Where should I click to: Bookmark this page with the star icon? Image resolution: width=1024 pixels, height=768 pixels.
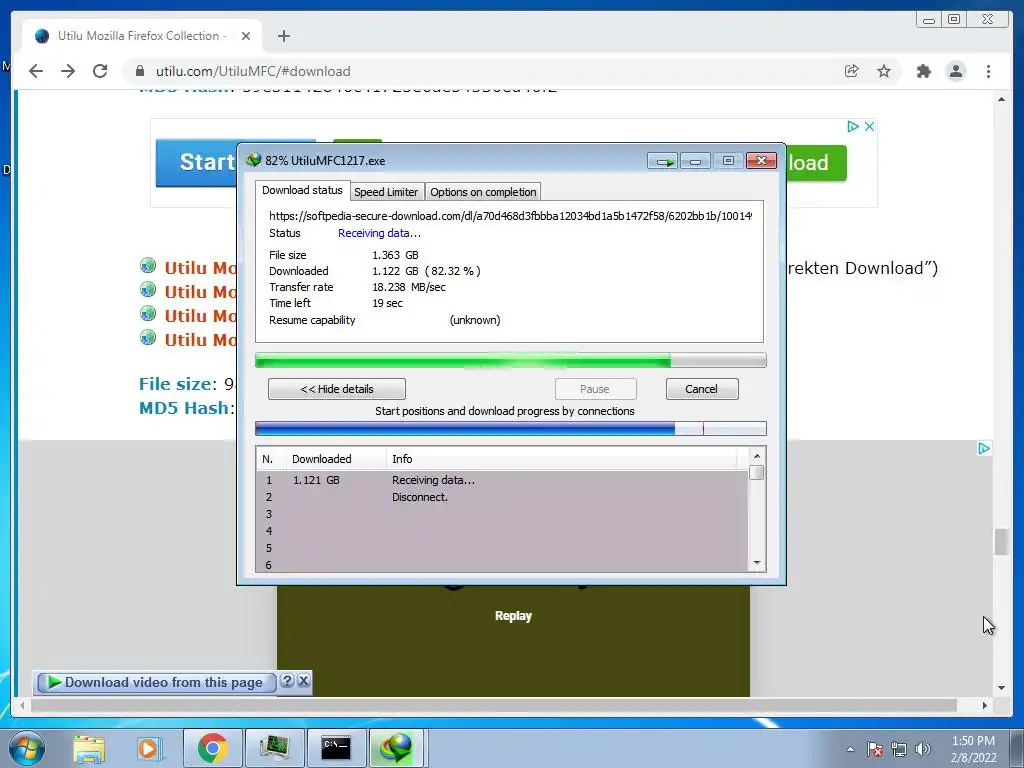click(x=884, y=71)
